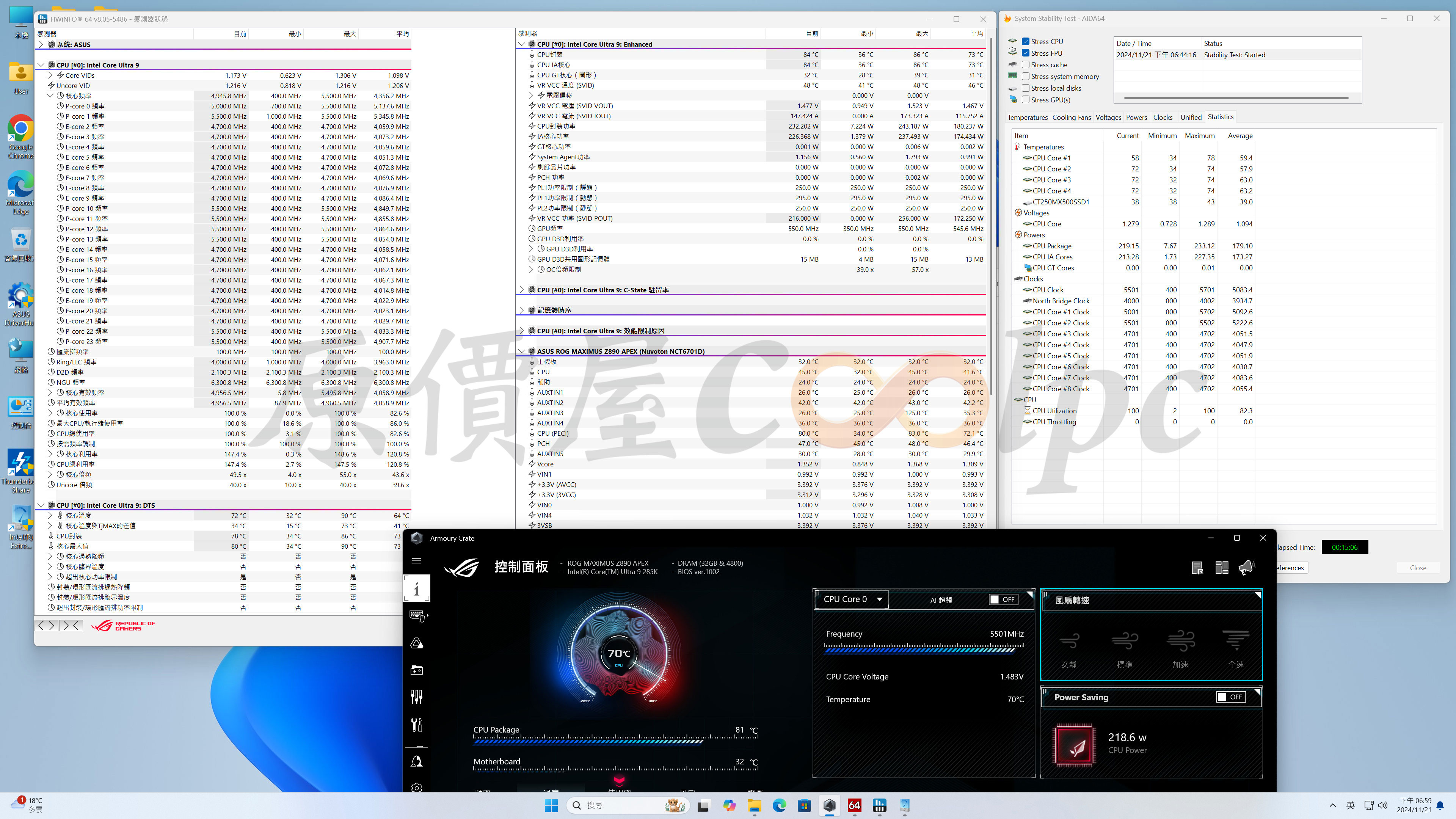Screen dimensions: 1456x819
Task: Open the notification bell icon in Armoury Crate sidebar
Action: click(x=417, y=761)
